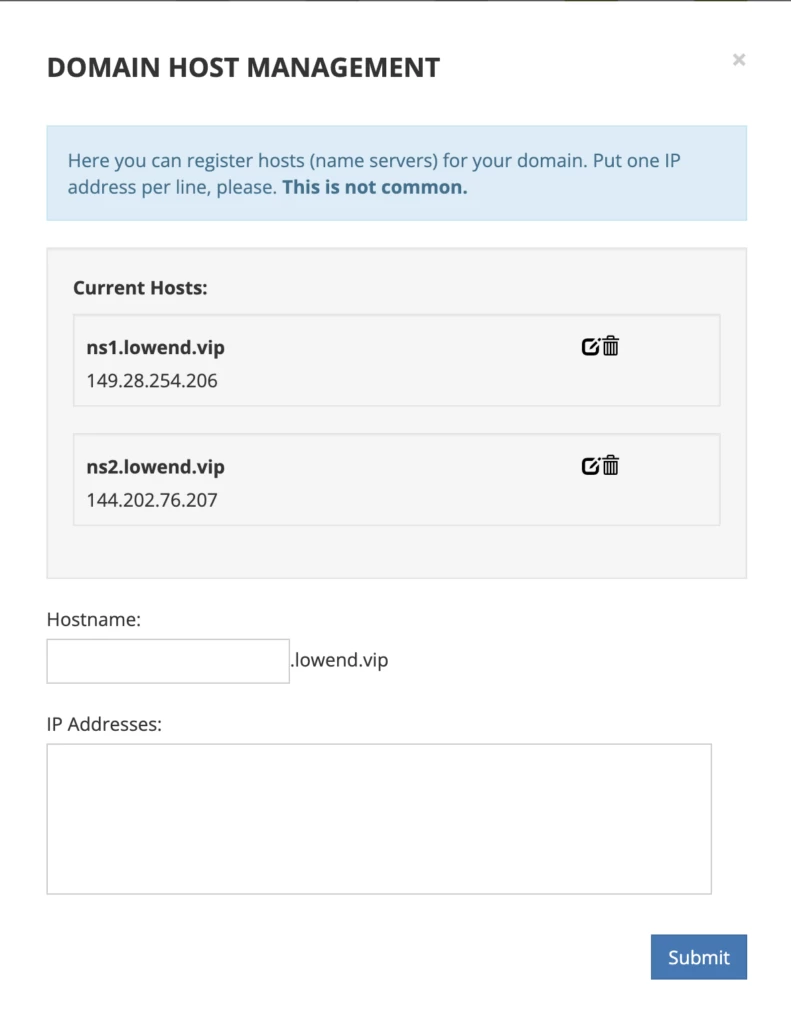The height and width of the screenshot is (1024, 791).
Task: Edit the ns2.lowend.vip host entry
Action: (x=590, y=466)
